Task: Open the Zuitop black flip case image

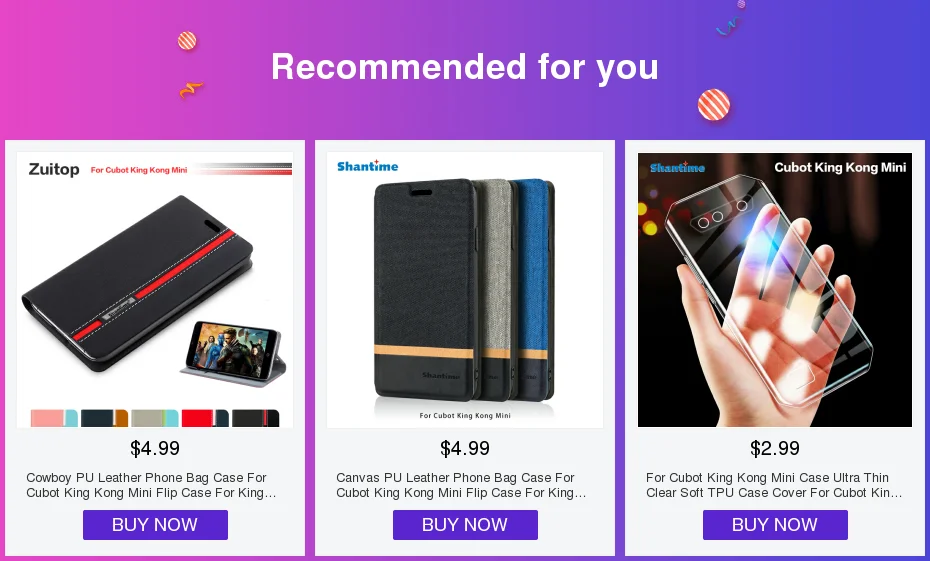Action: (x=155, y=289)
